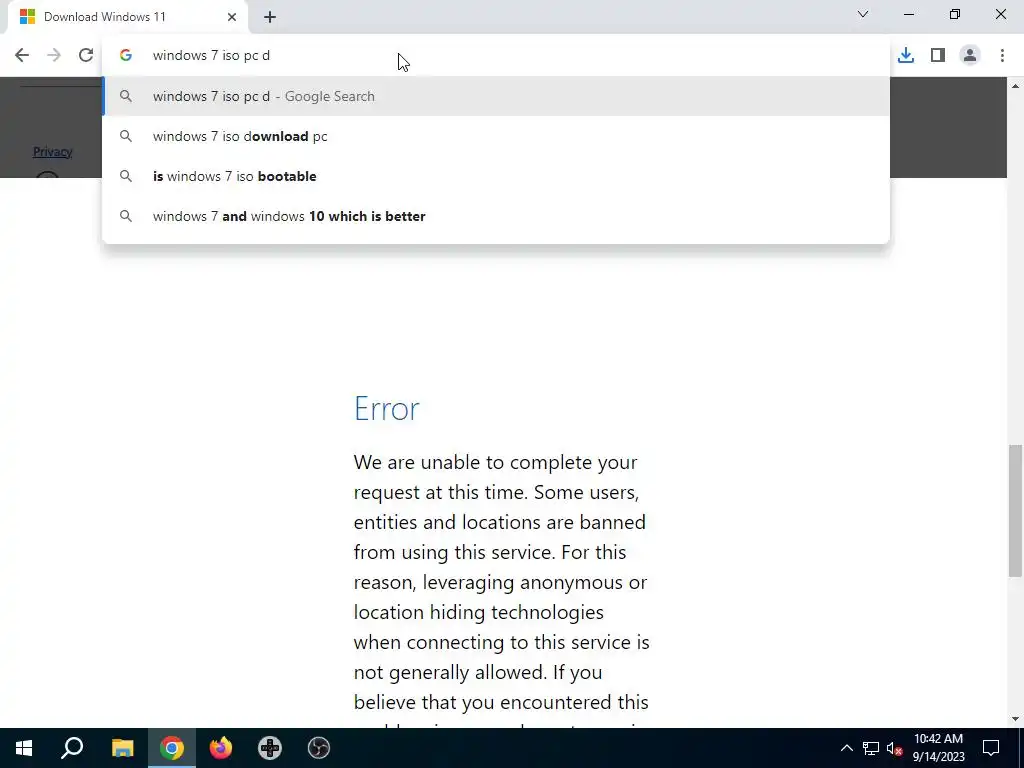Click text 'location hiding technologies'
1024x768 pixels.
(479, 613)
